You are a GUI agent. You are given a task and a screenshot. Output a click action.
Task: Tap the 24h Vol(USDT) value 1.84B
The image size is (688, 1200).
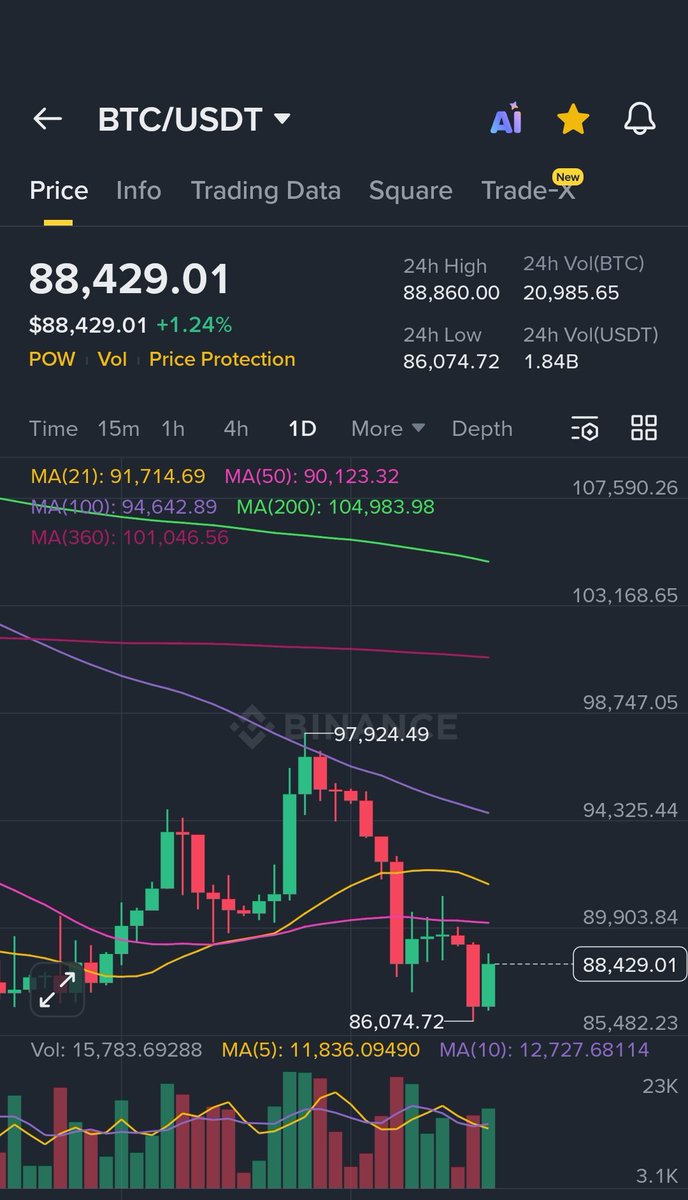[551, 362]
